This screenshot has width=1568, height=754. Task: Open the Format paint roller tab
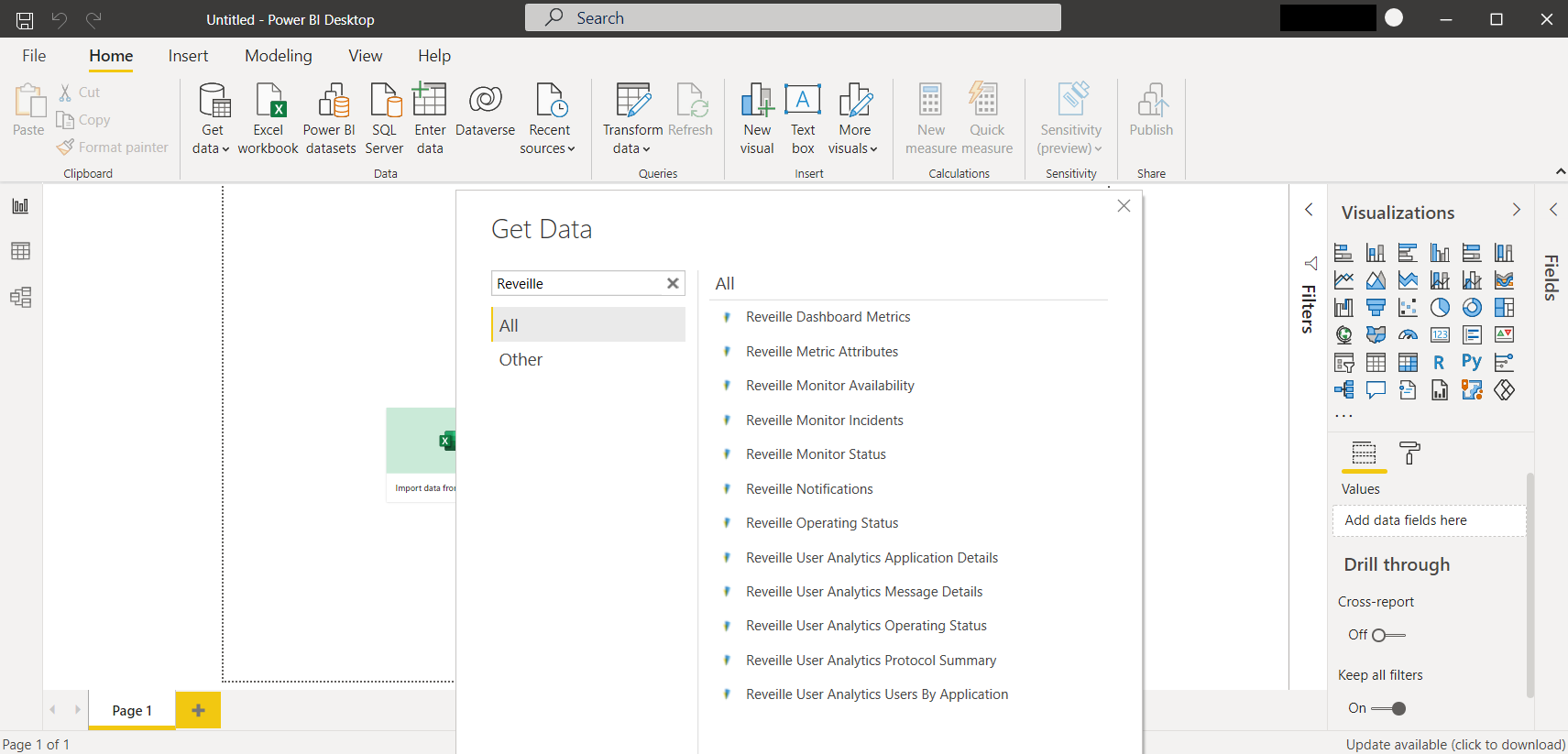tap(1409, 453)
